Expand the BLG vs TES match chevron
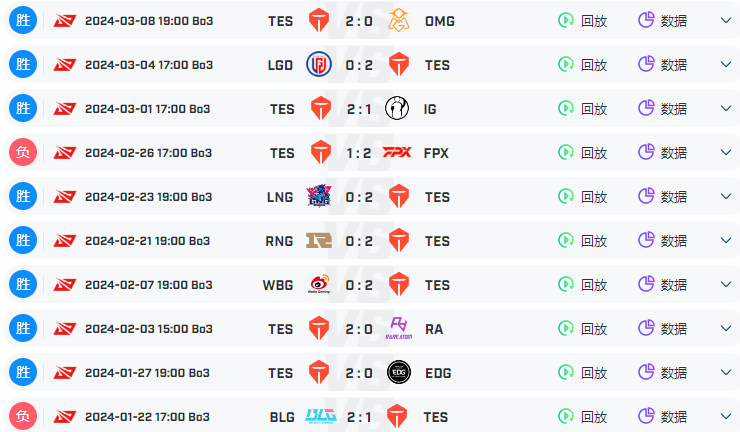The width and height of the screenshot is (740, 432). 726,416
